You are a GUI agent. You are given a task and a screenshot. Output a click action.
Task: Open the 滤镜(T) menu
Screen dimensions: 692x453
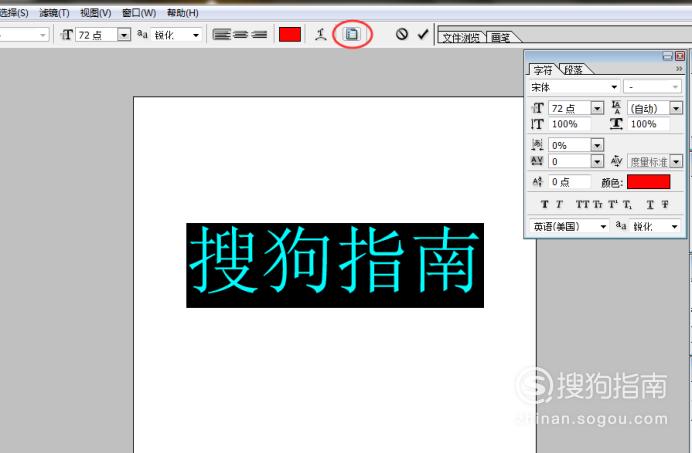click(54, 13)
